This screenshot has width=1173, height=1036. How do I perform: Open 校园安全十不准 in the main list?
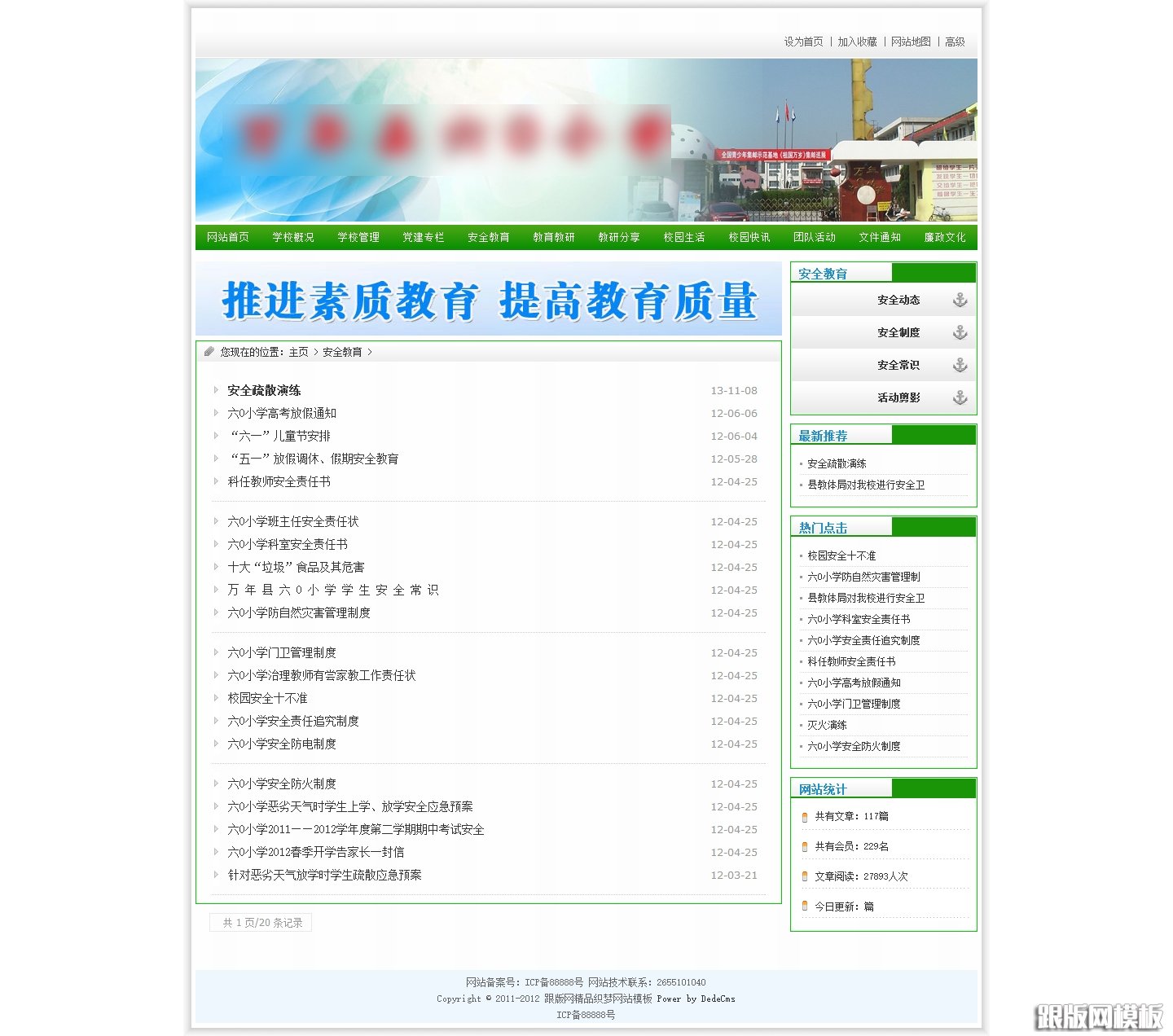tap(268, 698)
